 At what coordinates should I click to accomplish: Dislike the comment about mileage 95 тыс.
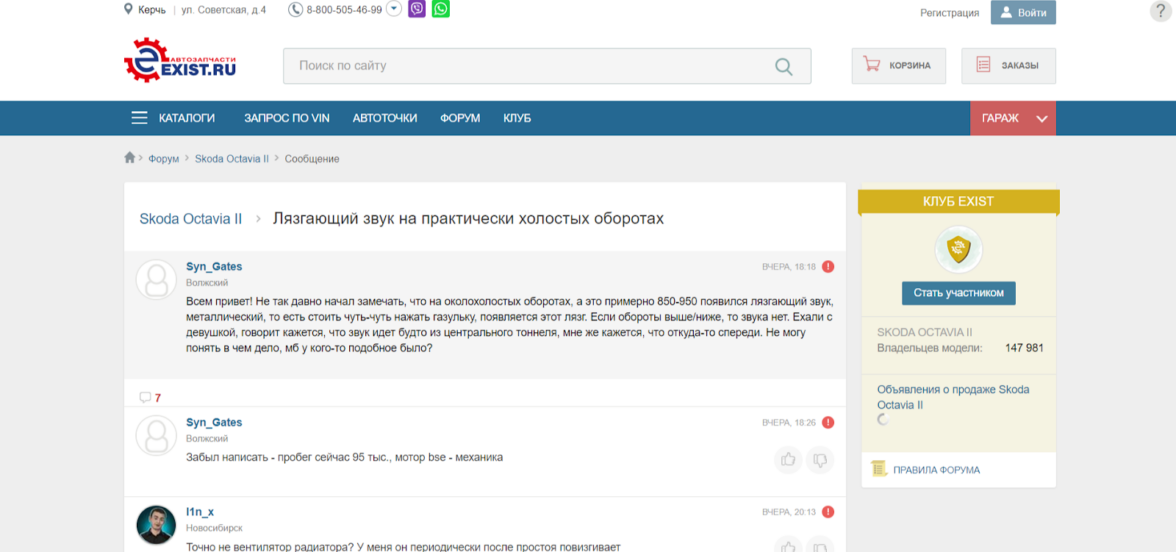[x=819, y=459]
